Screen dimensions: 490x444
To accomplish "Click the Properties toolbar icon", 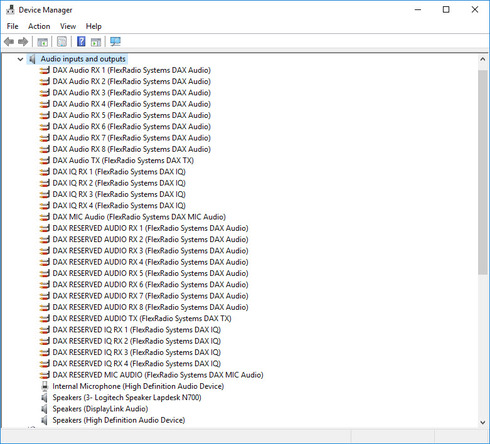I will pos(62,42).
